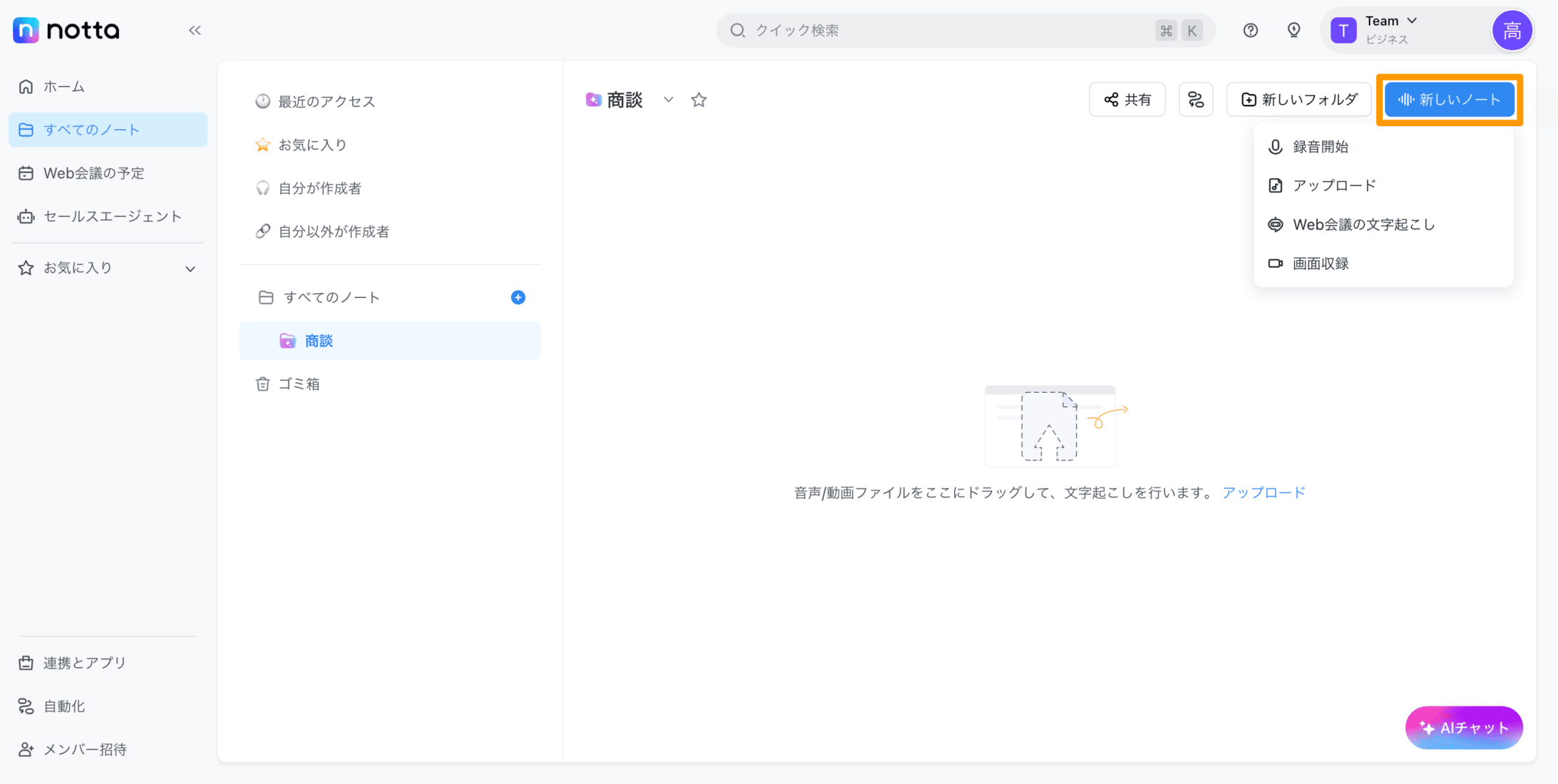Screen dimensions: 1558x784
Task: Click the 新しいノート button
Action: (x=1450, y=100)
